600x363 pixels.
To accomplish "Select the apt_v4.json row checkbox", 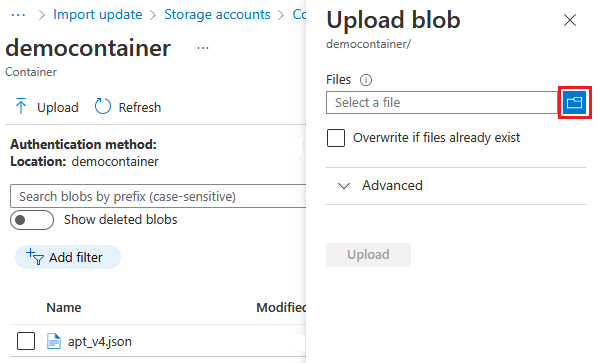I will pos(26,341).
